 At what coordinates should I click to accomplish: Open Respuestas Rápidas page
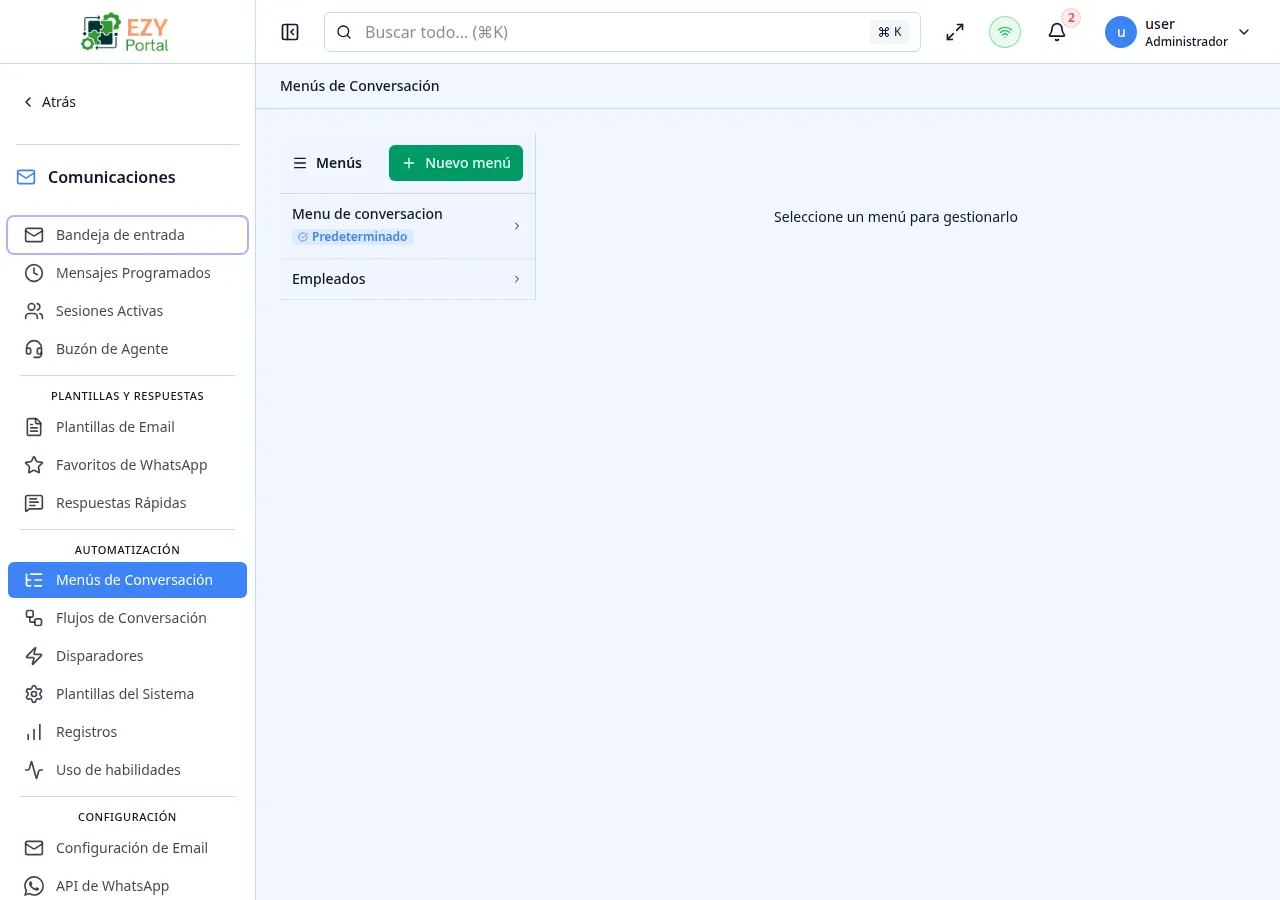pyautogui.click(x=127, y=503)
